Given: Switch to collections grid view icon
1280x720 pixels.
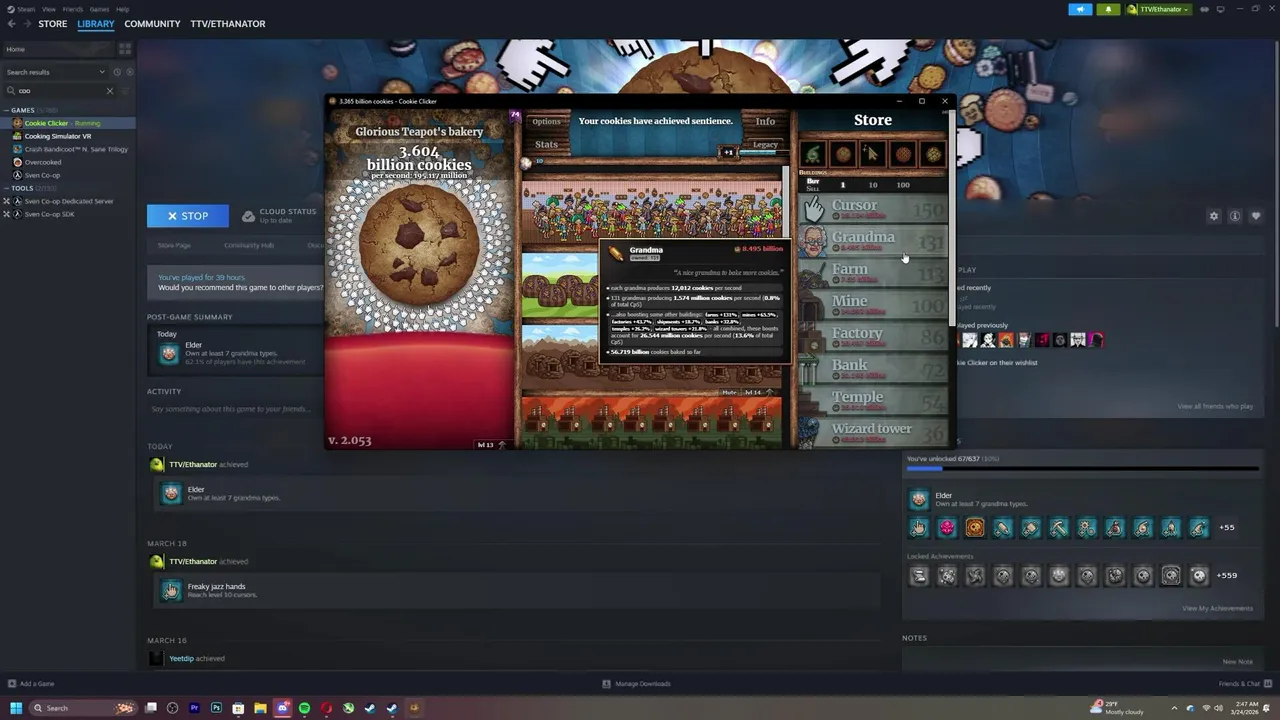Looking at the screenshot, I should click(x=125, y=49).
